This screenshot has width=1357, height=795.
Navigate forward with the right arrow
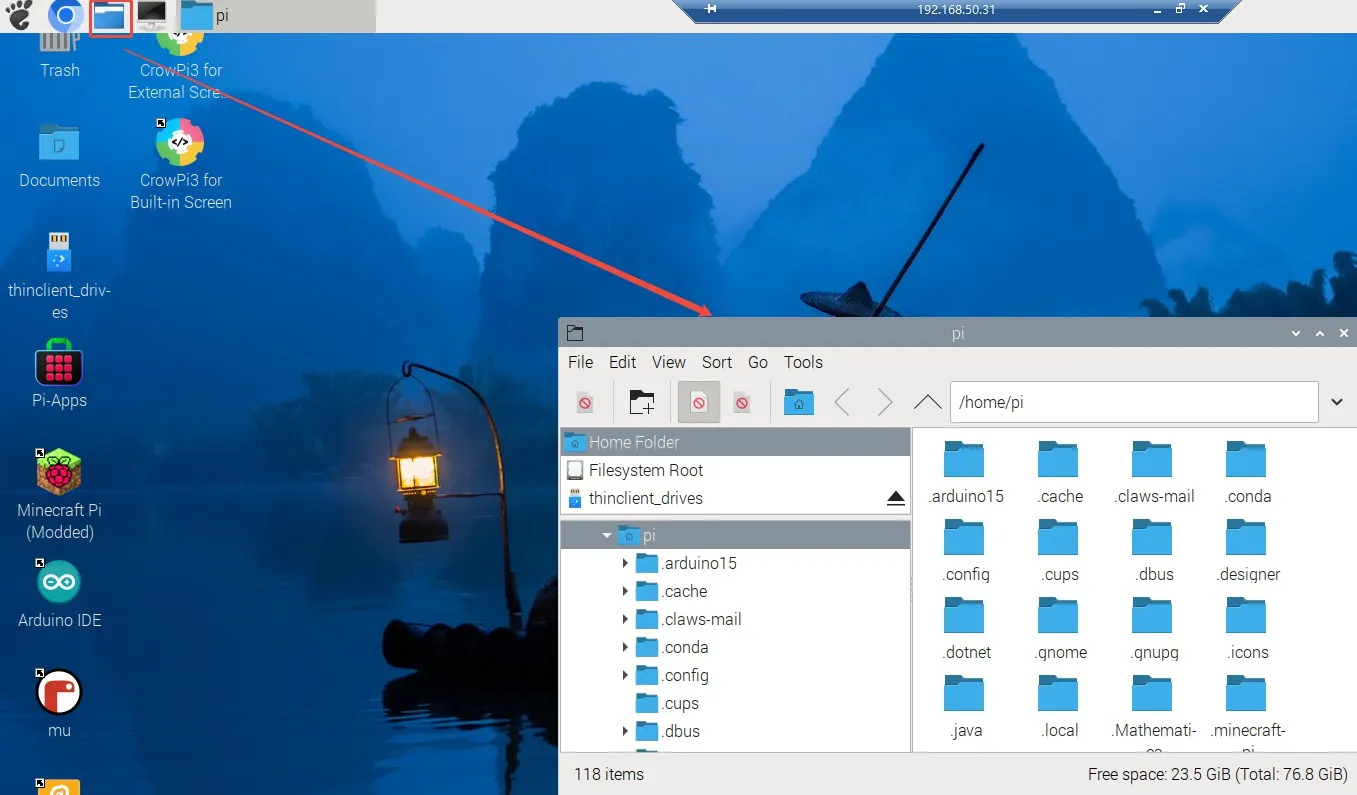click(885, 402)
